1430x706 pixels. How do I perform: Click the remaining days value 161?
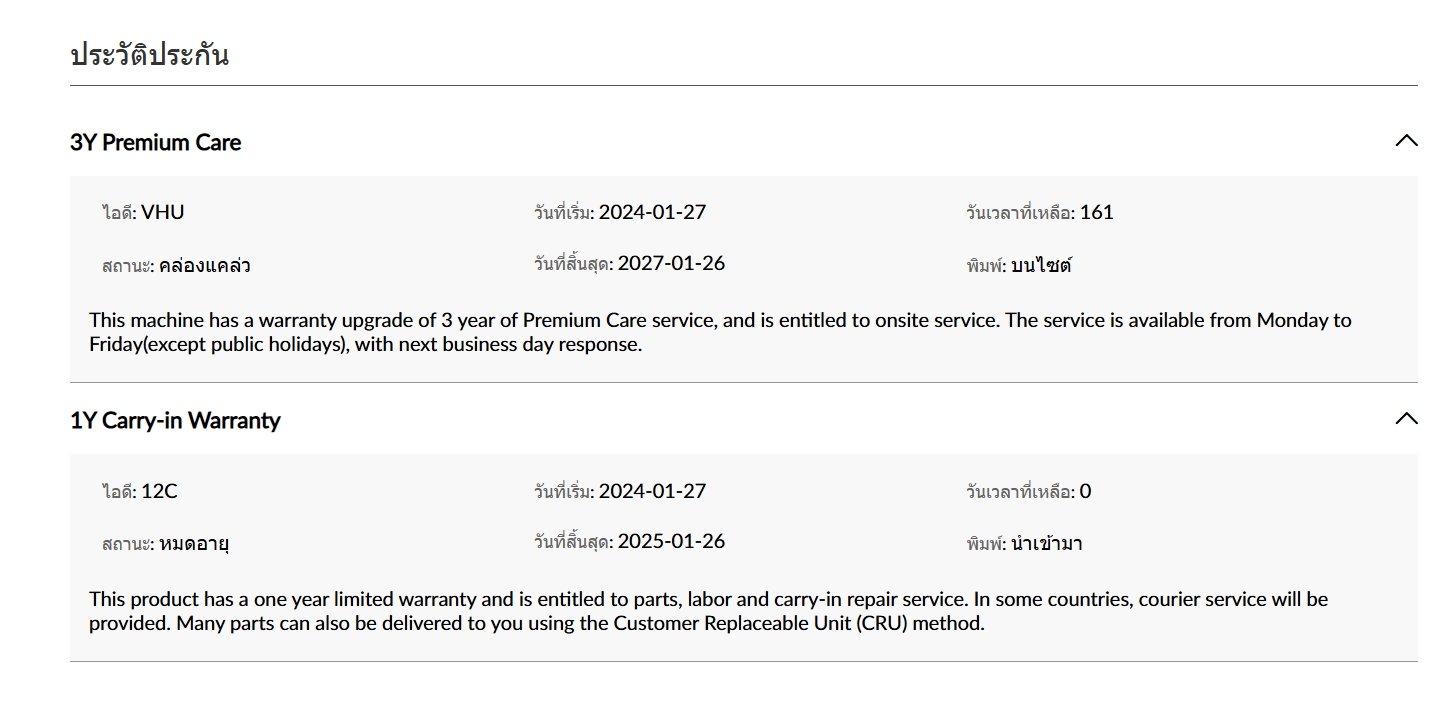[x=1096, y=212]
